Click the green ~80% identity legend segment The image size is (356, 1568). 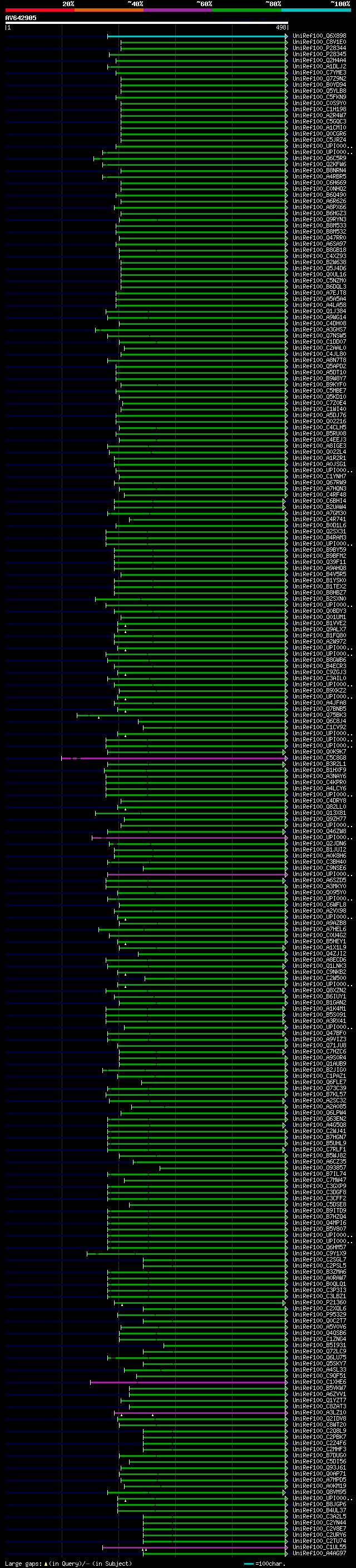click(247, 10)
